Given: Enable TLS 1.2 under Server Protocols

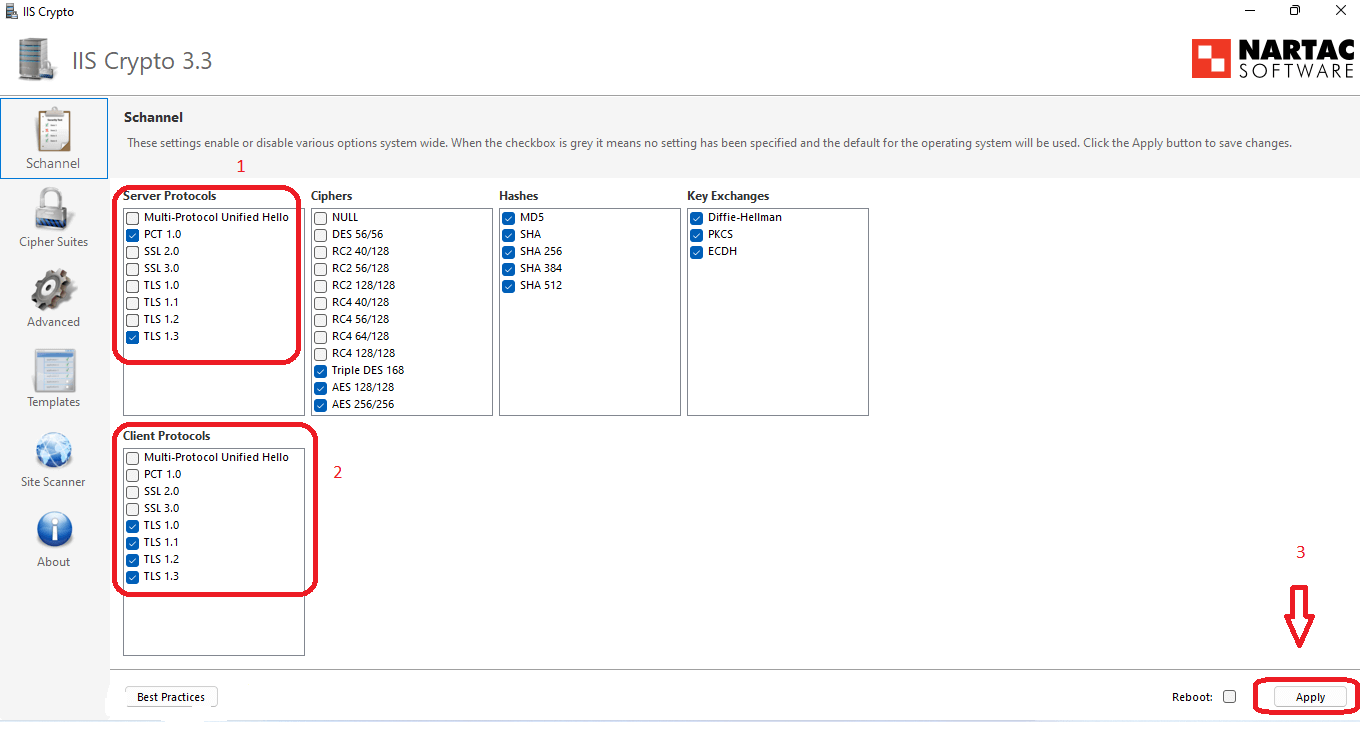Looking at the screenshot, I should [133, 319].
